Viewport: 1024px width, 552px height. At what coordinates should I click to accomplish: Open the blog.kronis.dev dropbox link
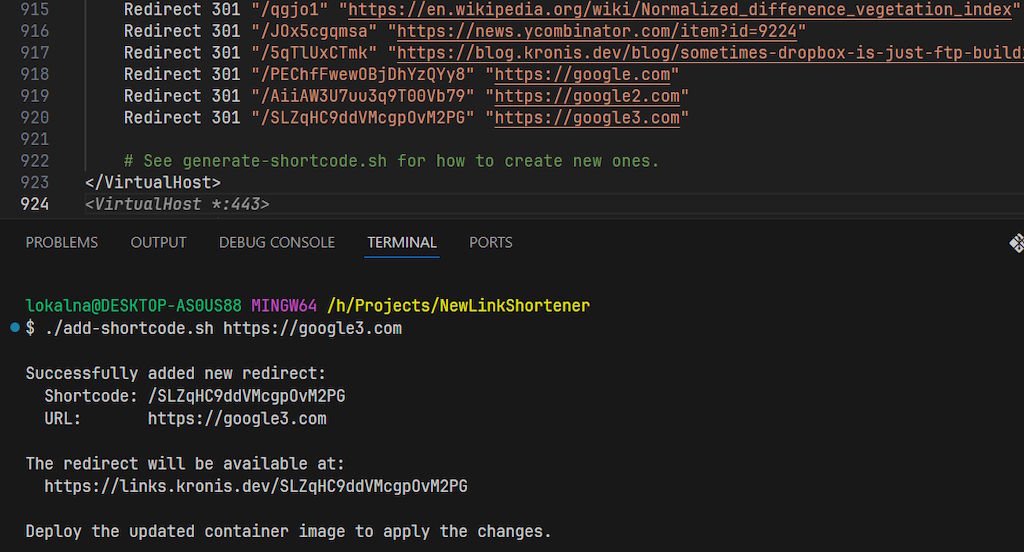pyautogui.click(x=711, y=53)
